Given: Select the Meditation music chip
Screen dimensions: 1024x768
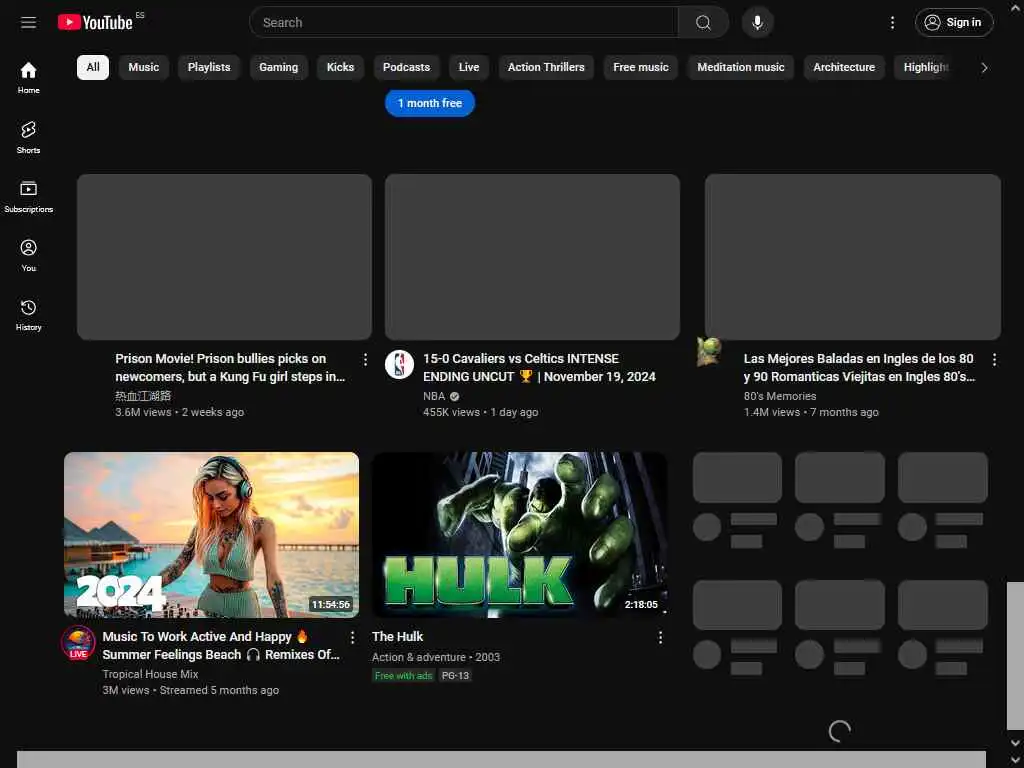Looking at the screenshot, I should [x=741, y=67].
